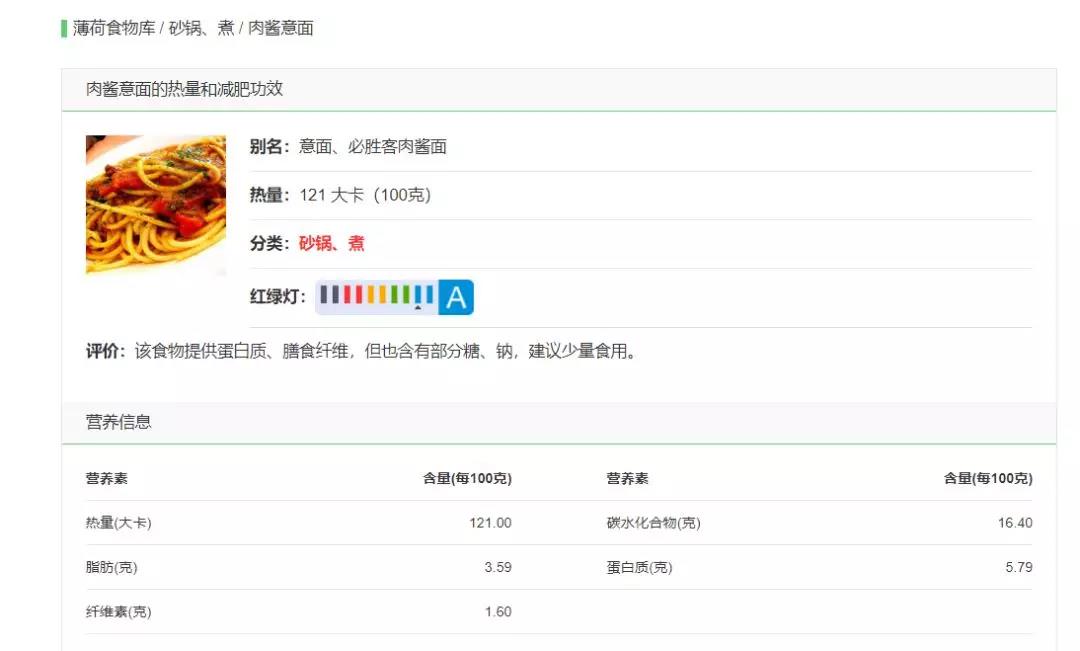The image size is (1080, 651).
Task: Click the right 含量(每100克) column header
Action: pyautogui.click(x=988, y=478)
